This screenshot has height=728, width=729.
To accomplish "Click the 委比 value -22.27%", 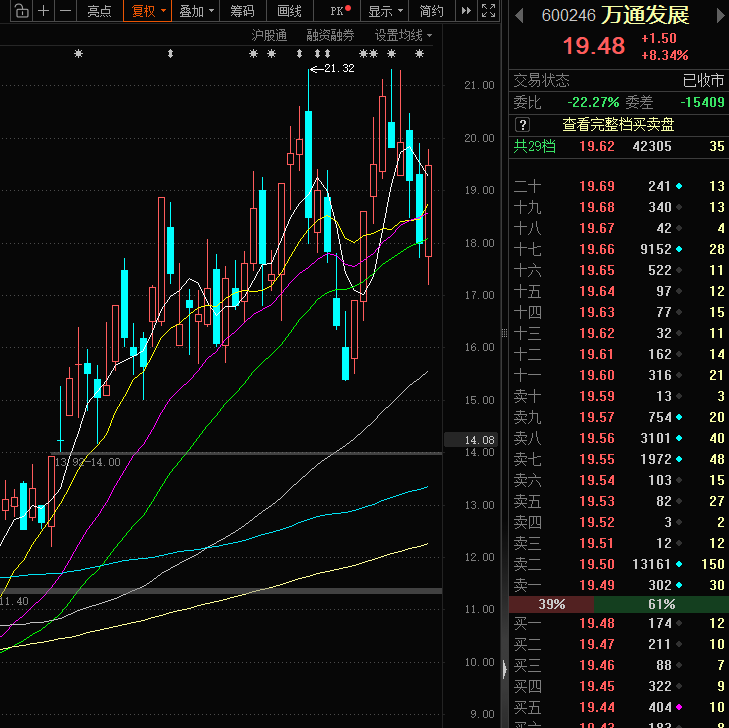I will pyautogui.click(x=593, y=102).
